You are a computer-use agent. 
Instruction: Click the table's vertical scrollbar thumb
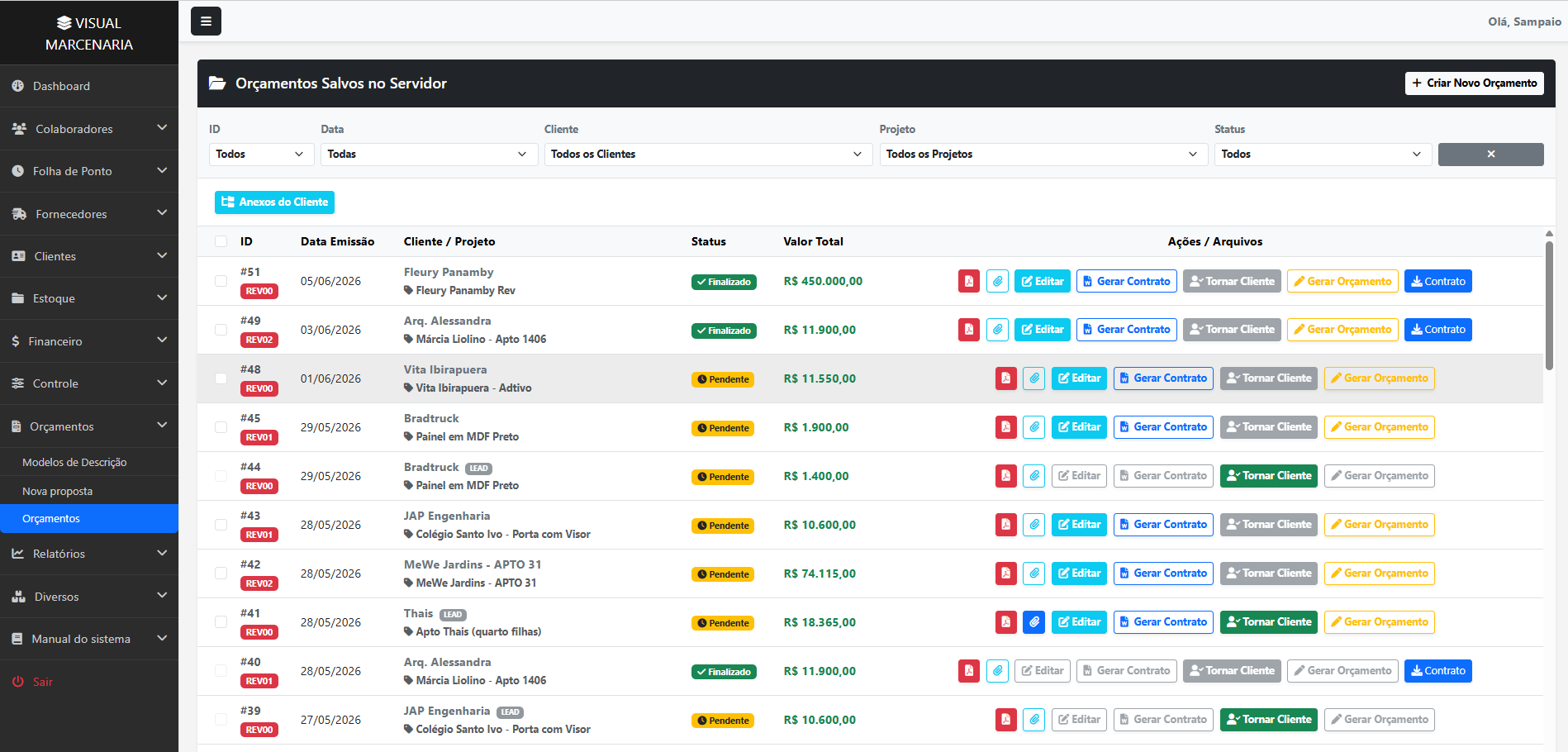[1549, 306]
